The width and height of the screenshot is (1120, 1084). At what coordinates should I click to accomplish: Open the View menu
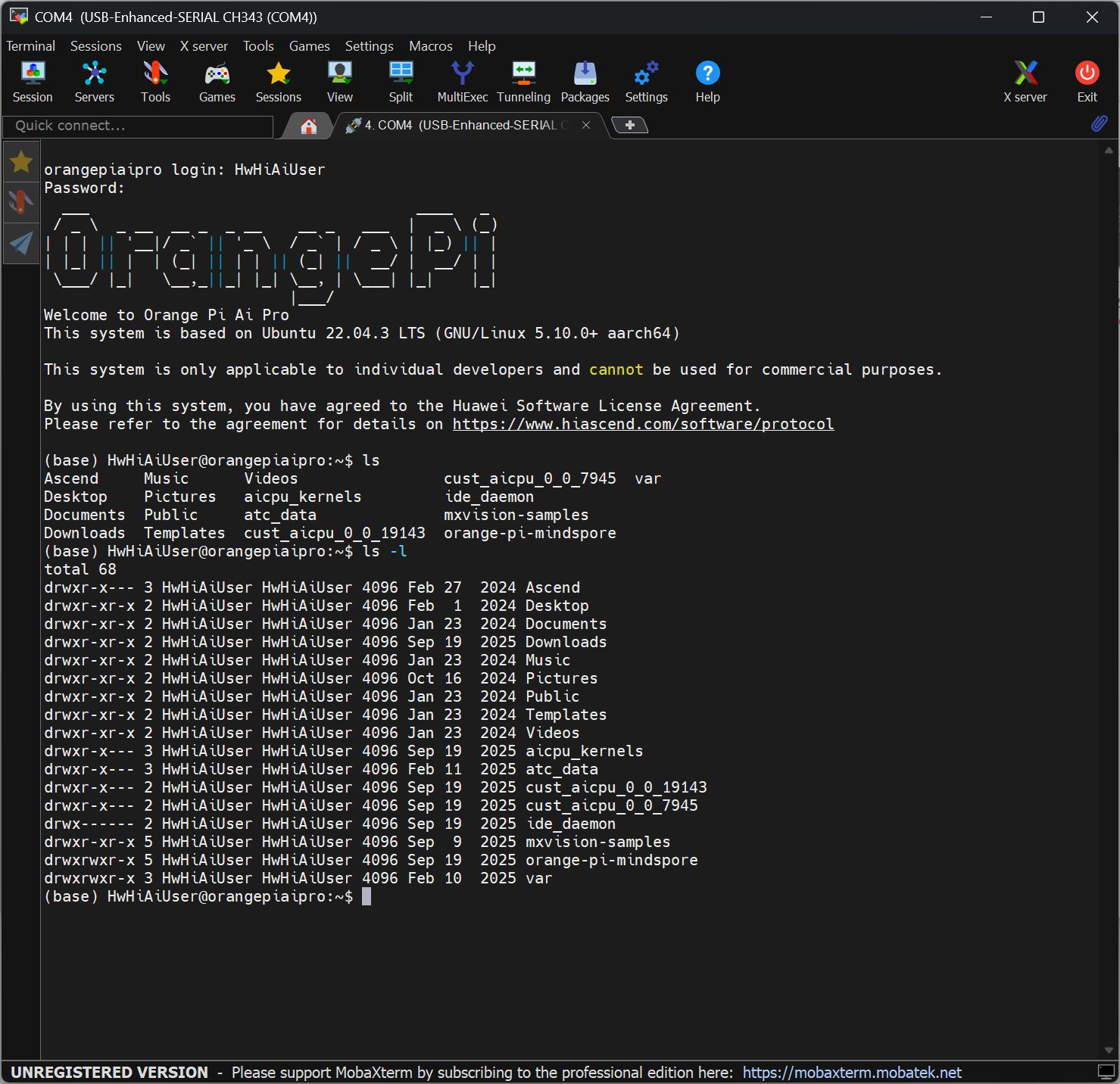[151, 46]
